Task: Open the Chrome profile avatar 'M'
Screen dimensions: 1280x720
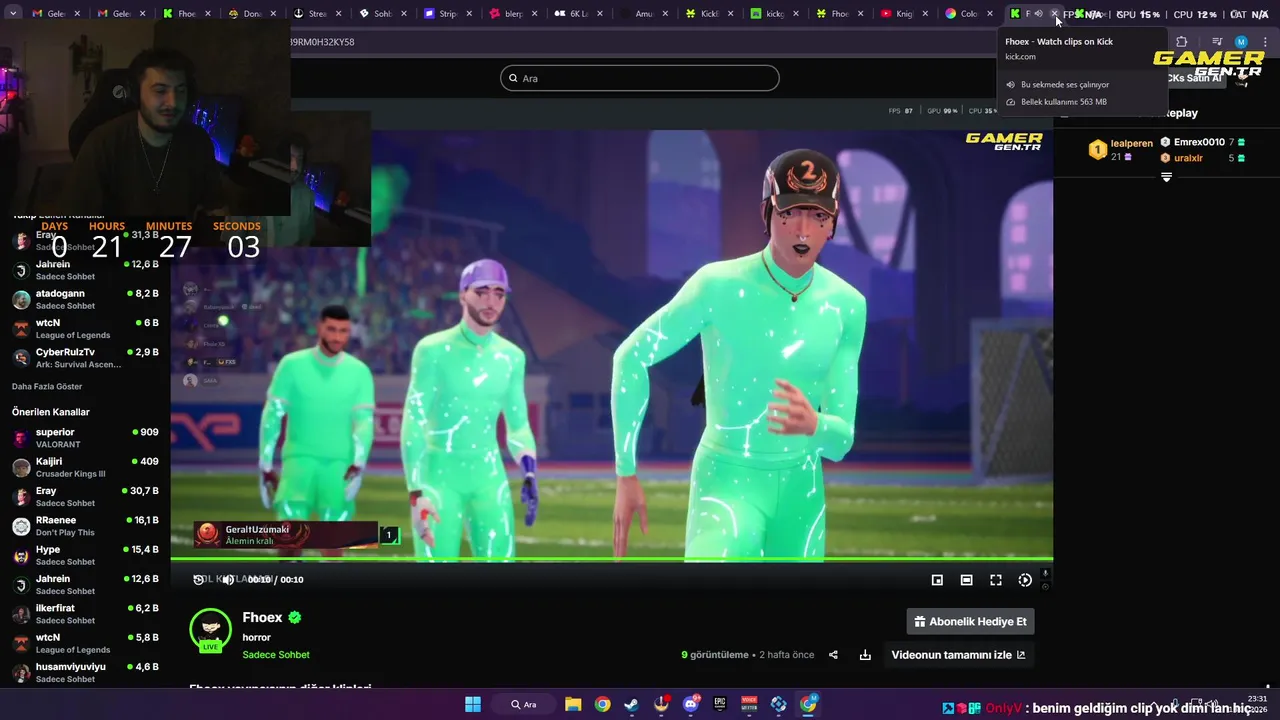Action: tap(1241, 42)
